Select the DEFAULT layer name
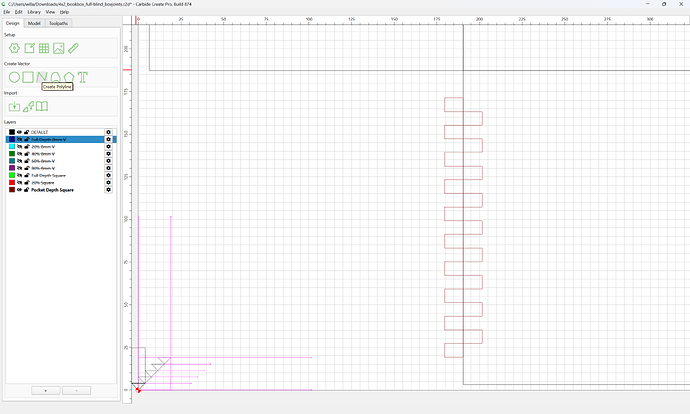 point(40,132)
